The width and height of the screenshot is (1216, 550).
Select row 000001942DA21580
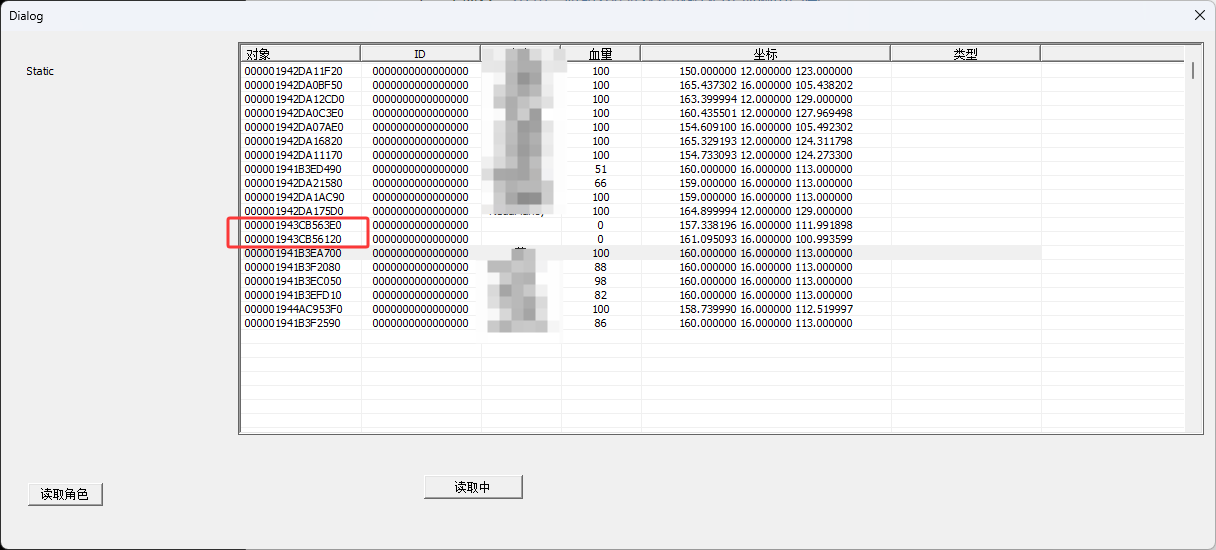tap(641, 183)
